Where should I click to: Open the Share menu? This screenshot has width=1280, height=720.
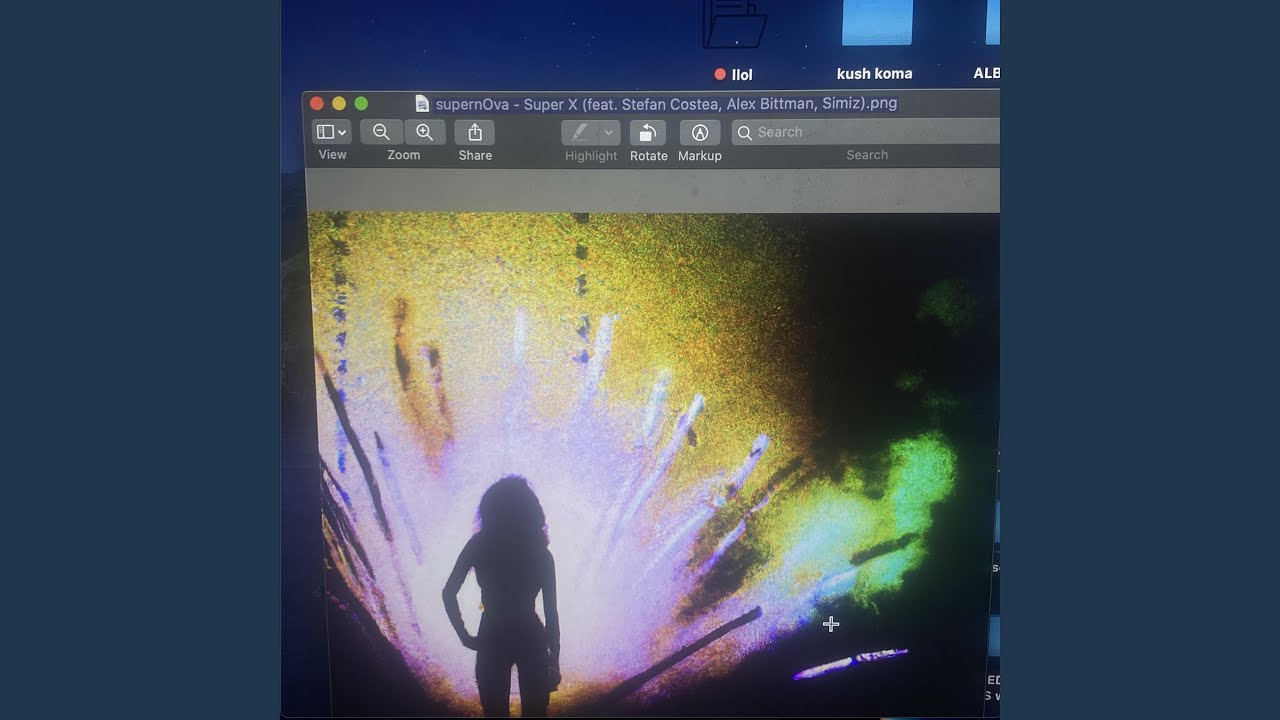[x=475, y=132]
